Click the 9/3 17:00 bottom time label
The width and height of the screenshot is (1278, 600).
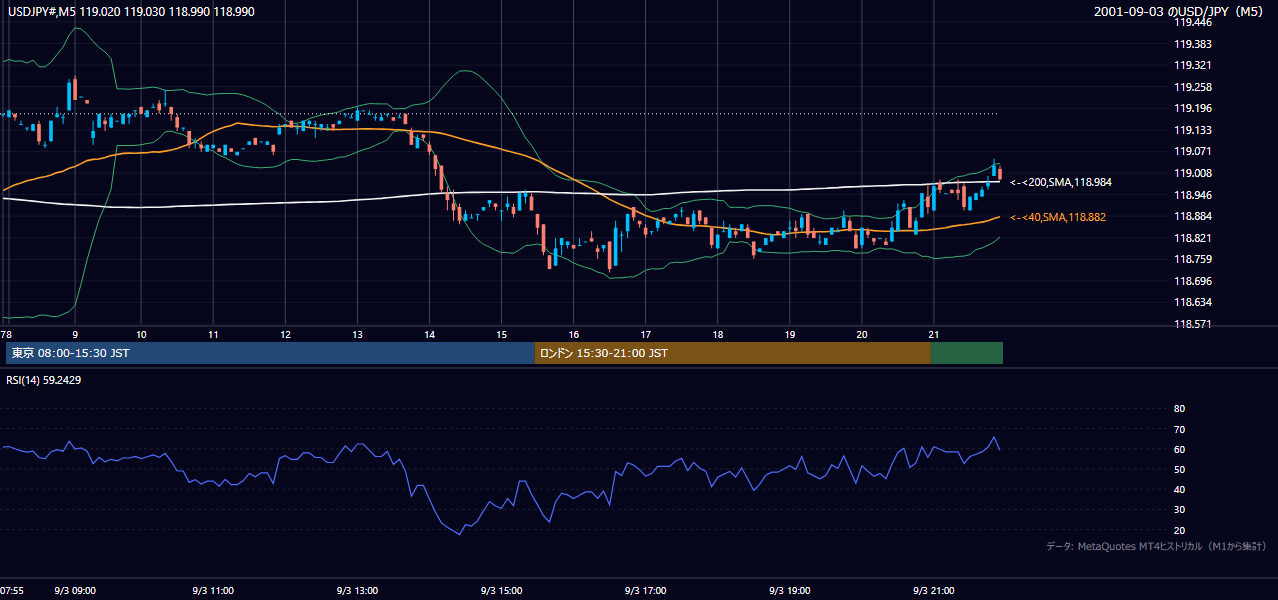[x=646, y=591]
